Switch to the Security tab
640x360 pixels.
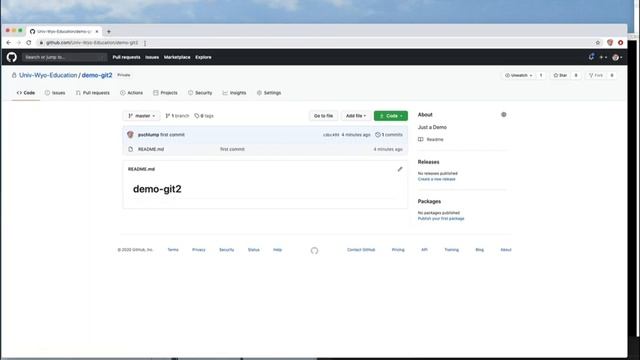tap(200, 93)
